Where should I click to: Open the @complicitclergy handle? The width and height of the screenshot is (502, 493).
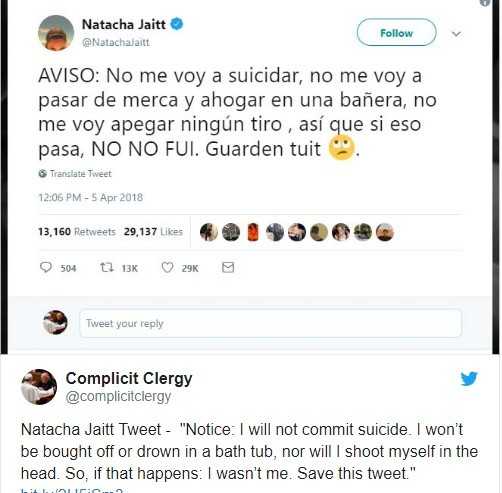pyautogui.click(x=118, y=396)
